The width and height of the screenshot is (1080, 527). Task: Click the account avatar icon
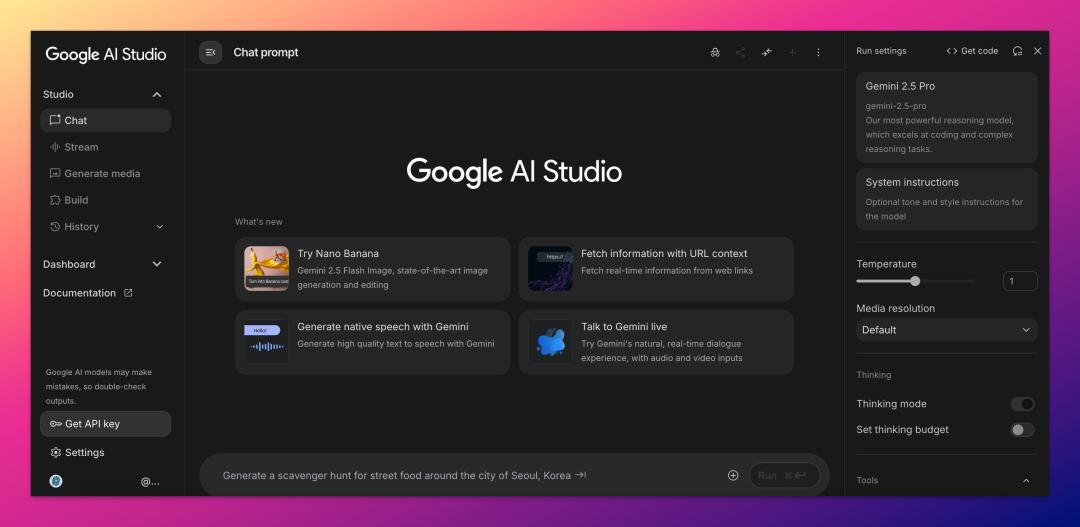(x=56, y=481)
